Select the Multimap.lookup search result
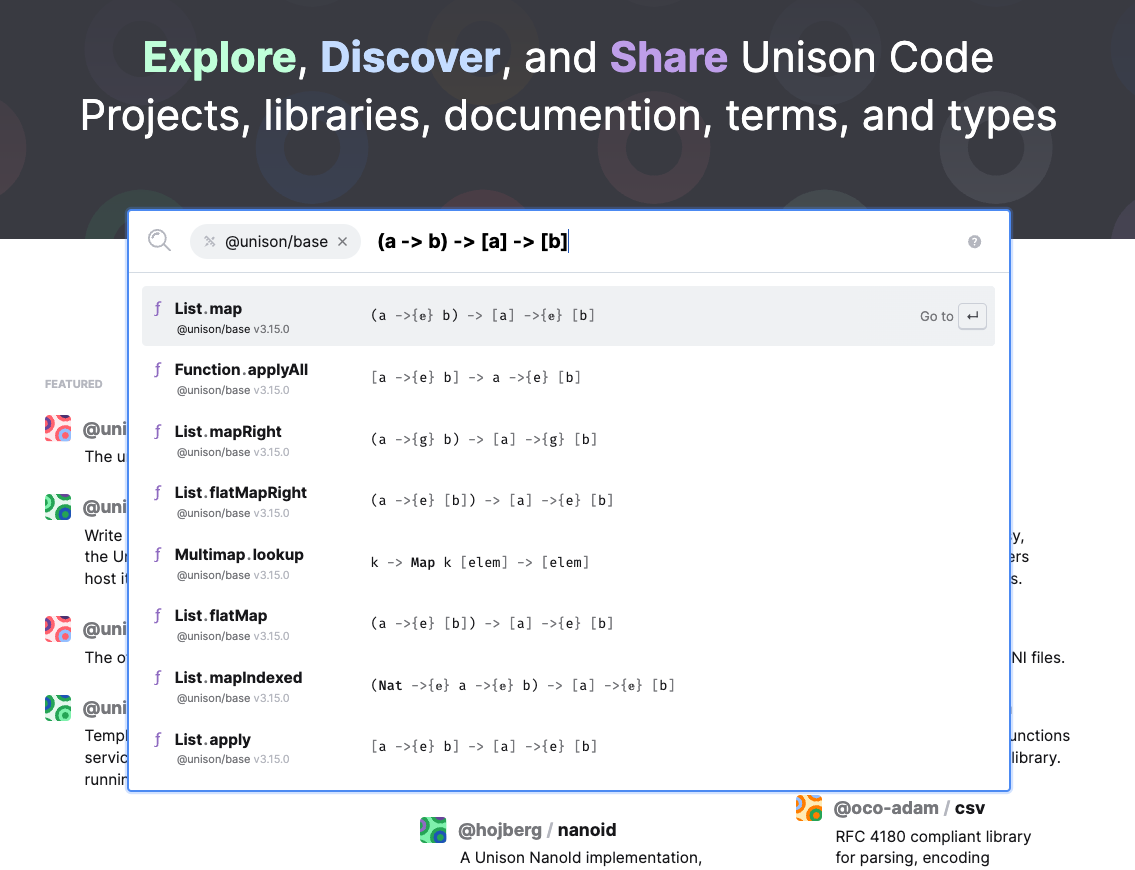Screen dimensions: 1135x870 [x=568, y=562]
